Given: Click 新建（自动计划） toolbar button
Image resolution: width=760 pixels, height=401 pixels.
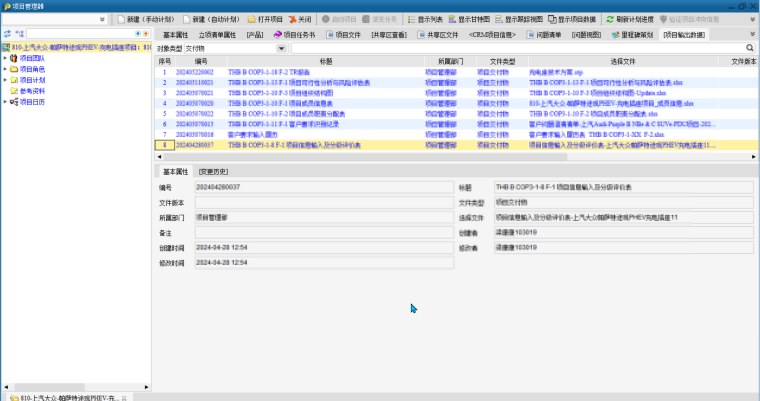Looking at the screenshot, I should coord(211,19).
